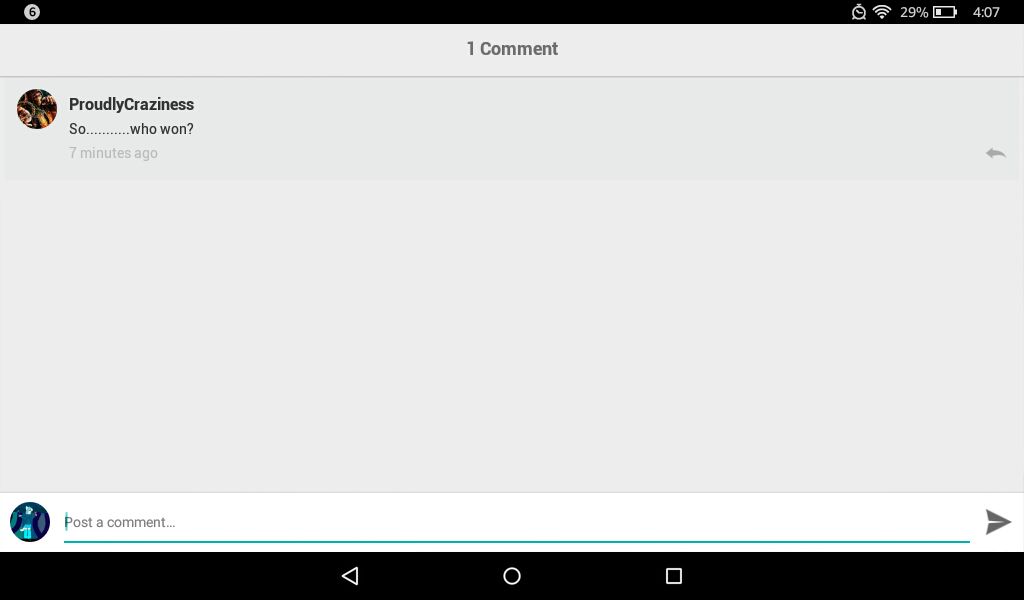The width and height of the screenshot is (1024, 600).
Task: Tap the alarm clock status icon
Action: (x=859, y=12)
